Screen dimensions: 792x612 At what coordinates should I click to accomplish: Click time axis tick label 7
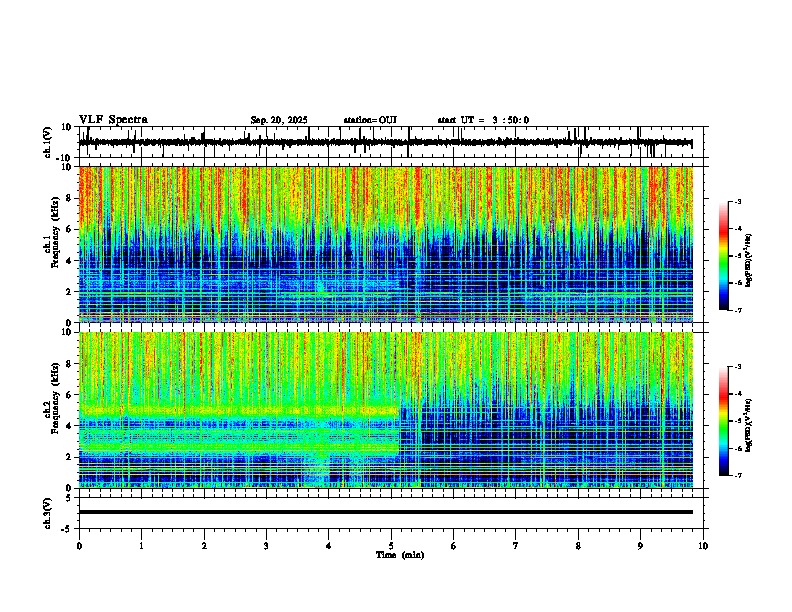click(516, 546)
